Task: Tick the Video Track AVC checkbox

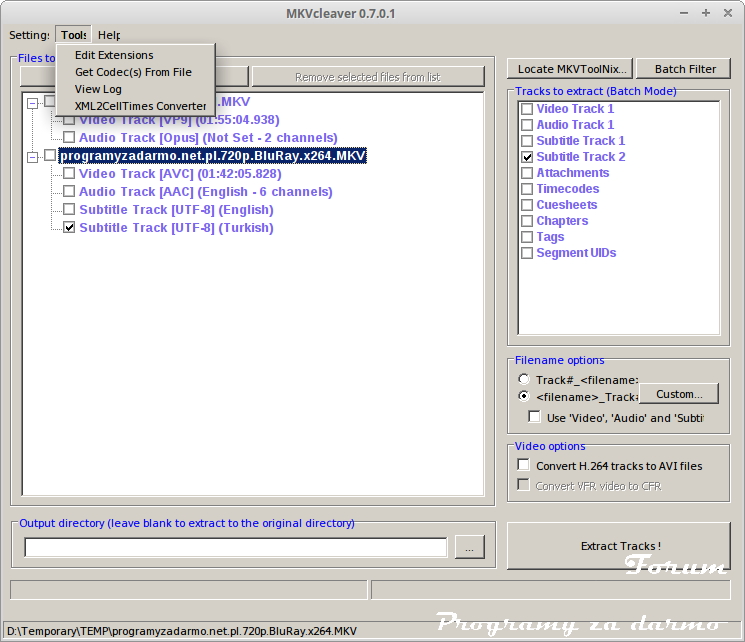Action: (x=69, y=174)
